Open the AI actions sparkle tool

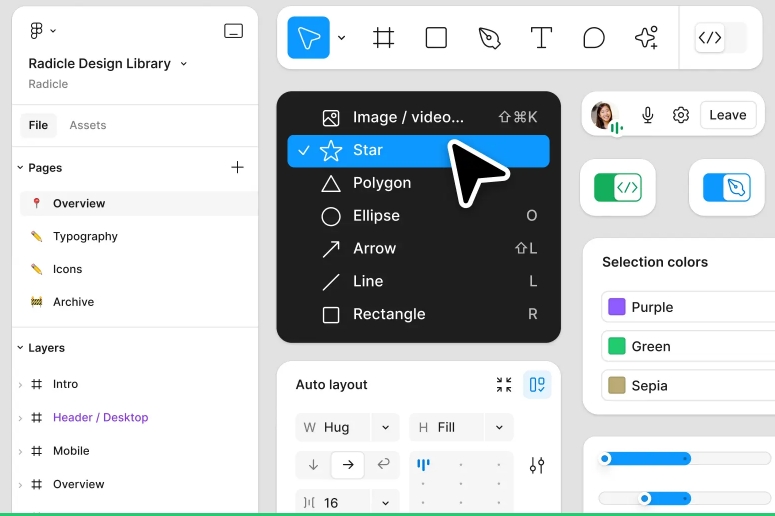click(x=646, y=38)
